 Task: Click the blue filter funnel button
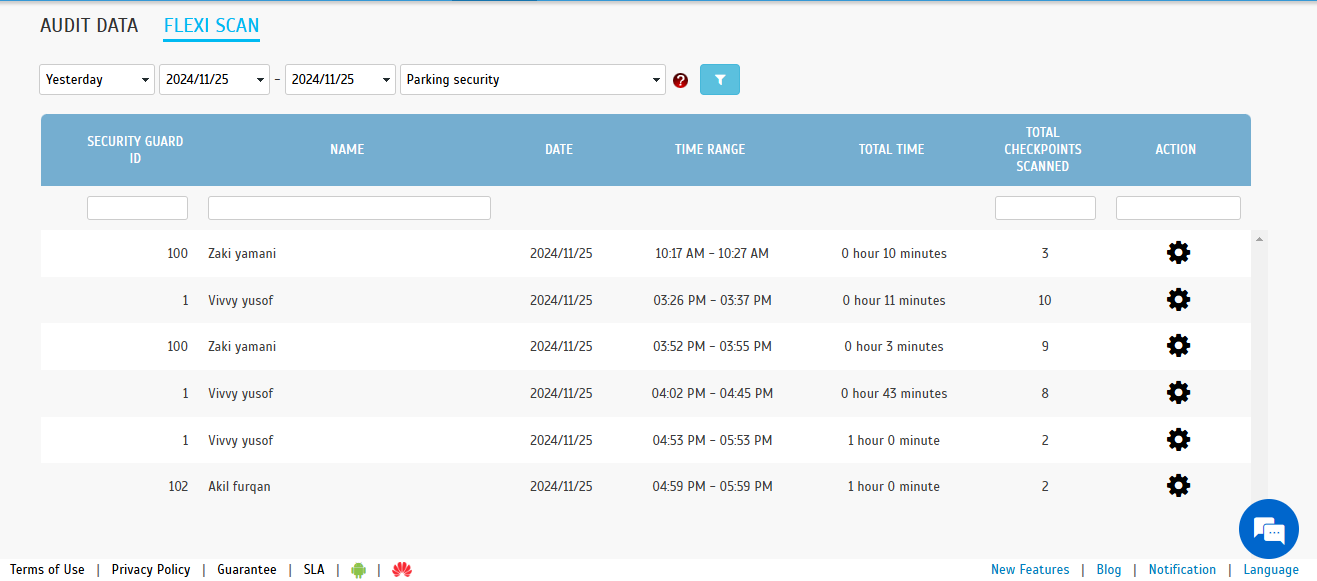719,80
